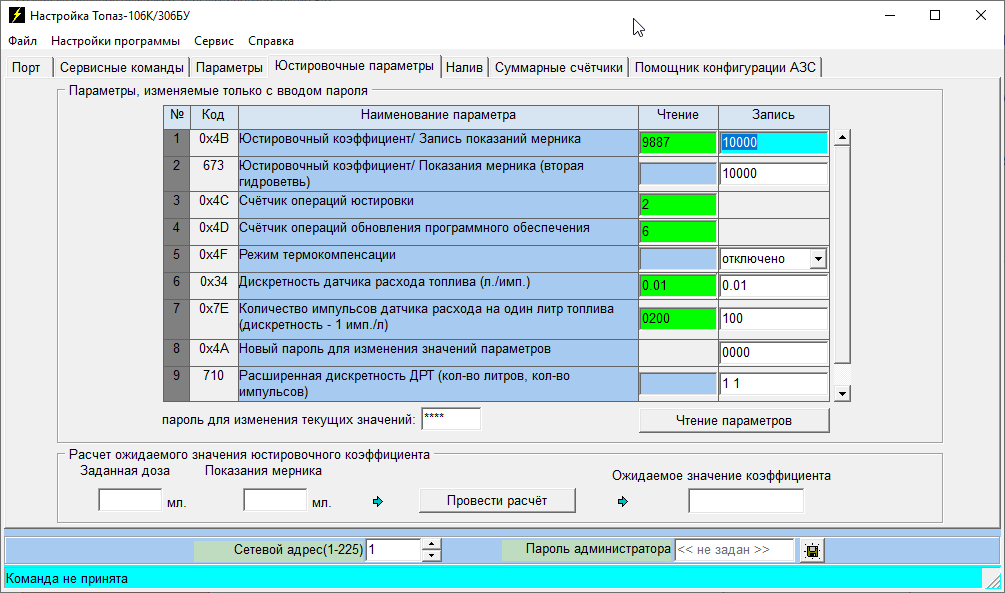Open the Справка menu
Screen dimensions: 1005x593
(x=271, y=41)
